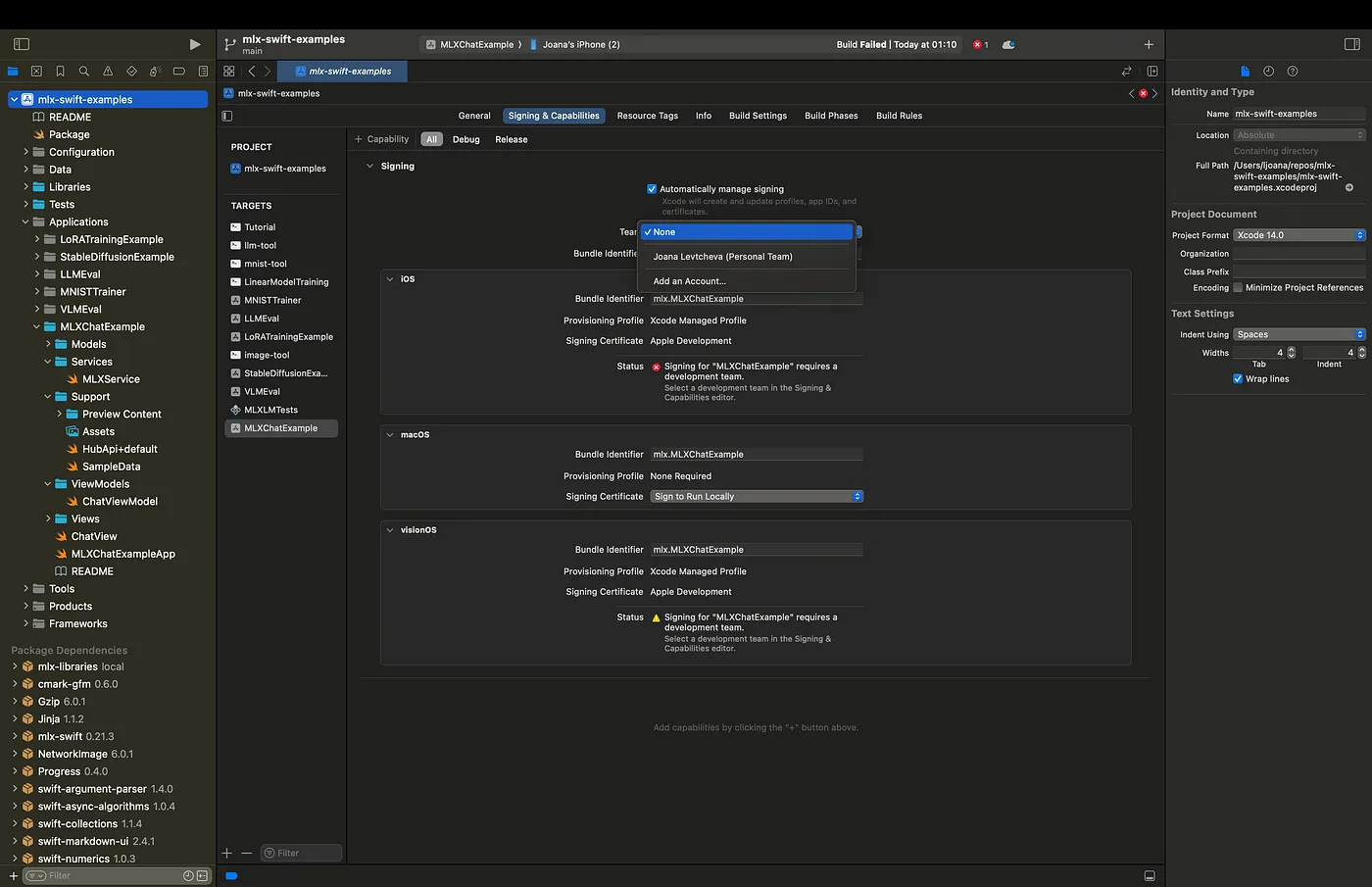Add an editor pane on the right
This screenshot has width=1372, height=887.
click(x=1152, y=71)
